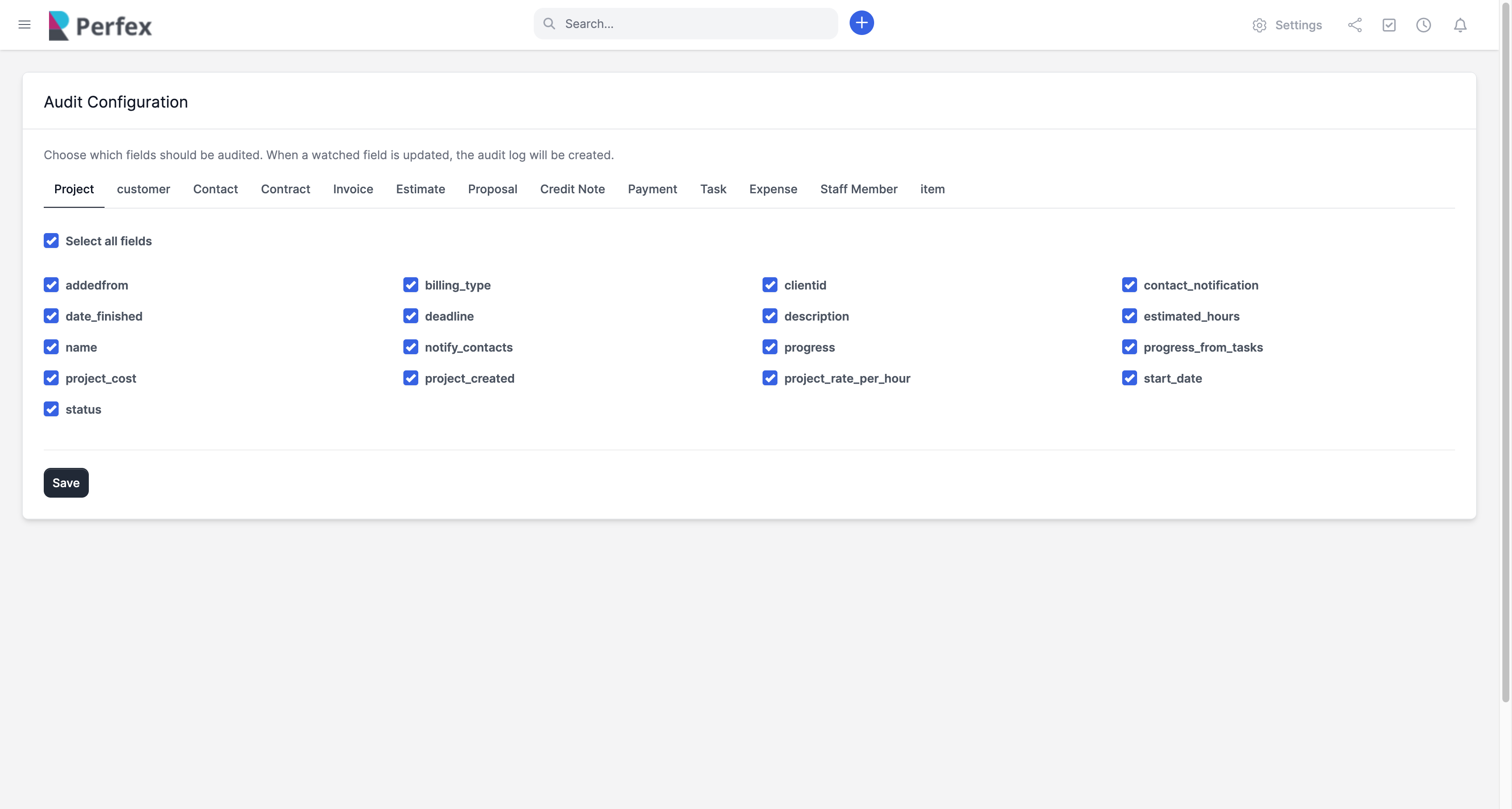This screenshot has height=809, width=1512.
Task: Open the timers clock icon
Action: pyautogui.click(x=1423, y=25)
